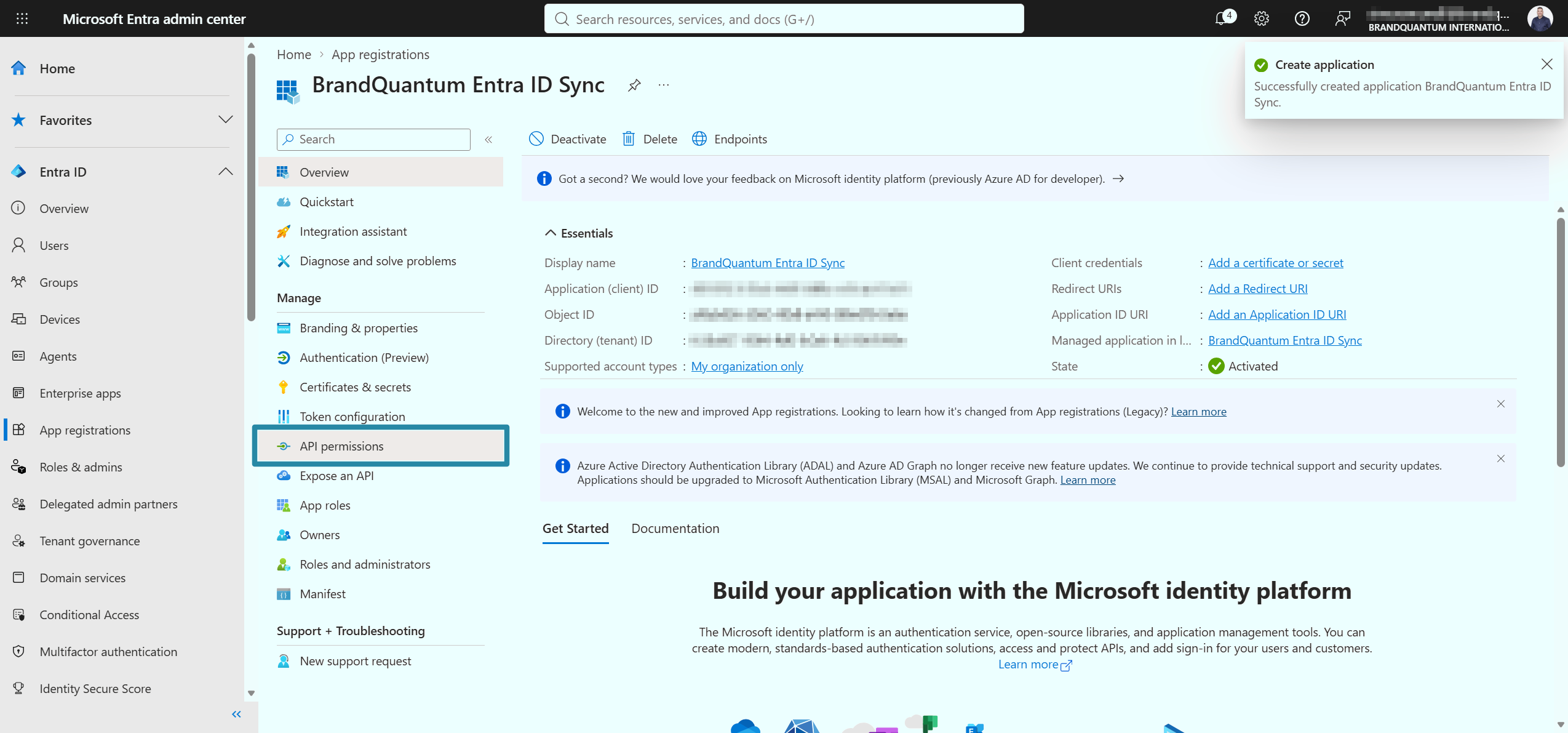The height and width of the screenshot is (733, 1568).
Task: Collapse the Entra ID section
Action: point(226,171)
